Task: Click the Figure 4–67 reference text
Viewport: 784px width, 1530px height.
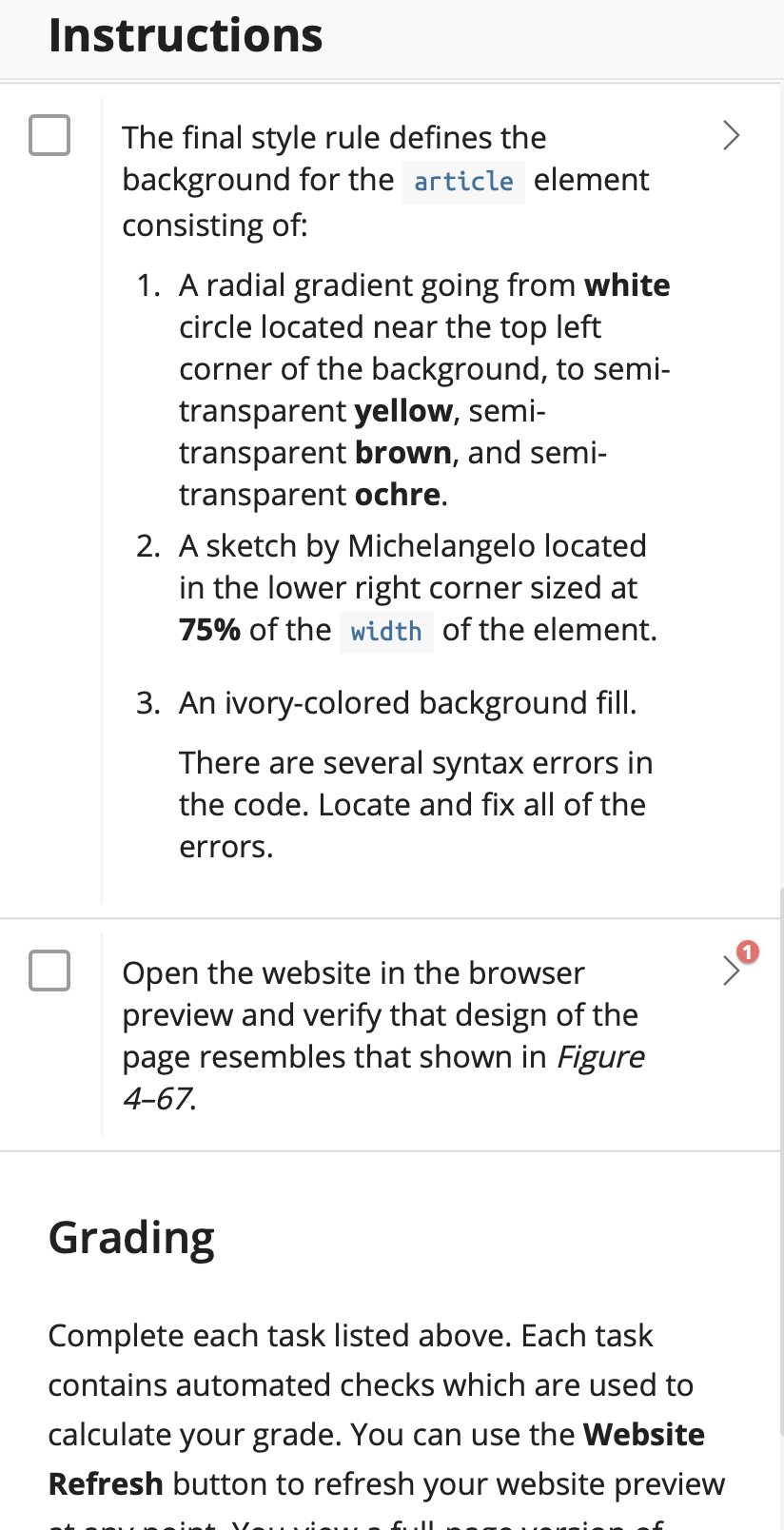Action: pos(601,1056)
